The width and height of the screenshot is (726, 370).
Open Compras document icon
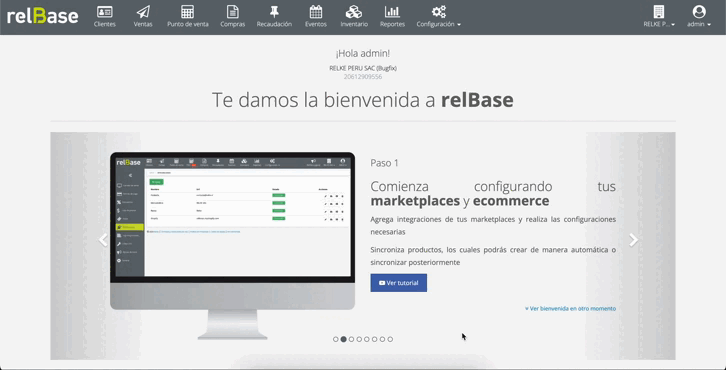click(x=232, y=12)
